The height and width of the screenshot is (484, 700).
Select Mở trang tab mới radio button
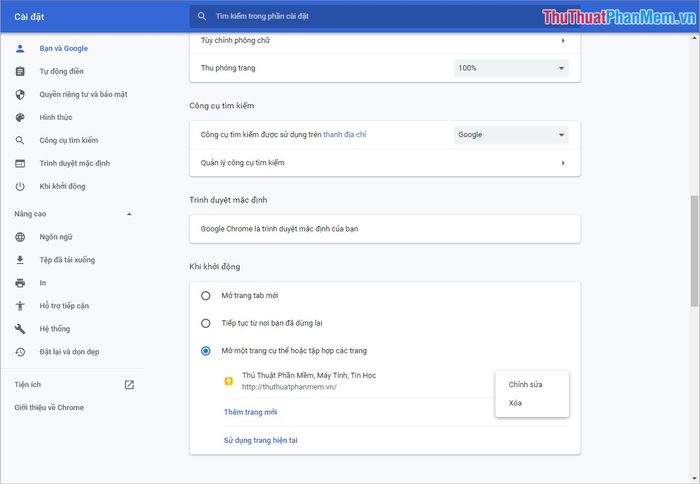[x=205, y=296]
